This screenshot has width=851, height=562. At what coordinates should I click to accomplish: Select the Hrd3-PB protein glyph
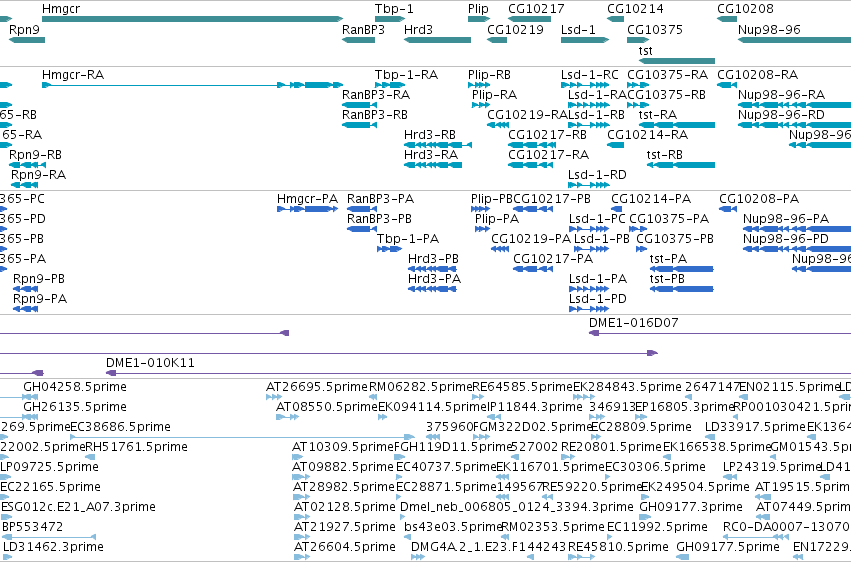pyautogui.click(x=433, y=269)
